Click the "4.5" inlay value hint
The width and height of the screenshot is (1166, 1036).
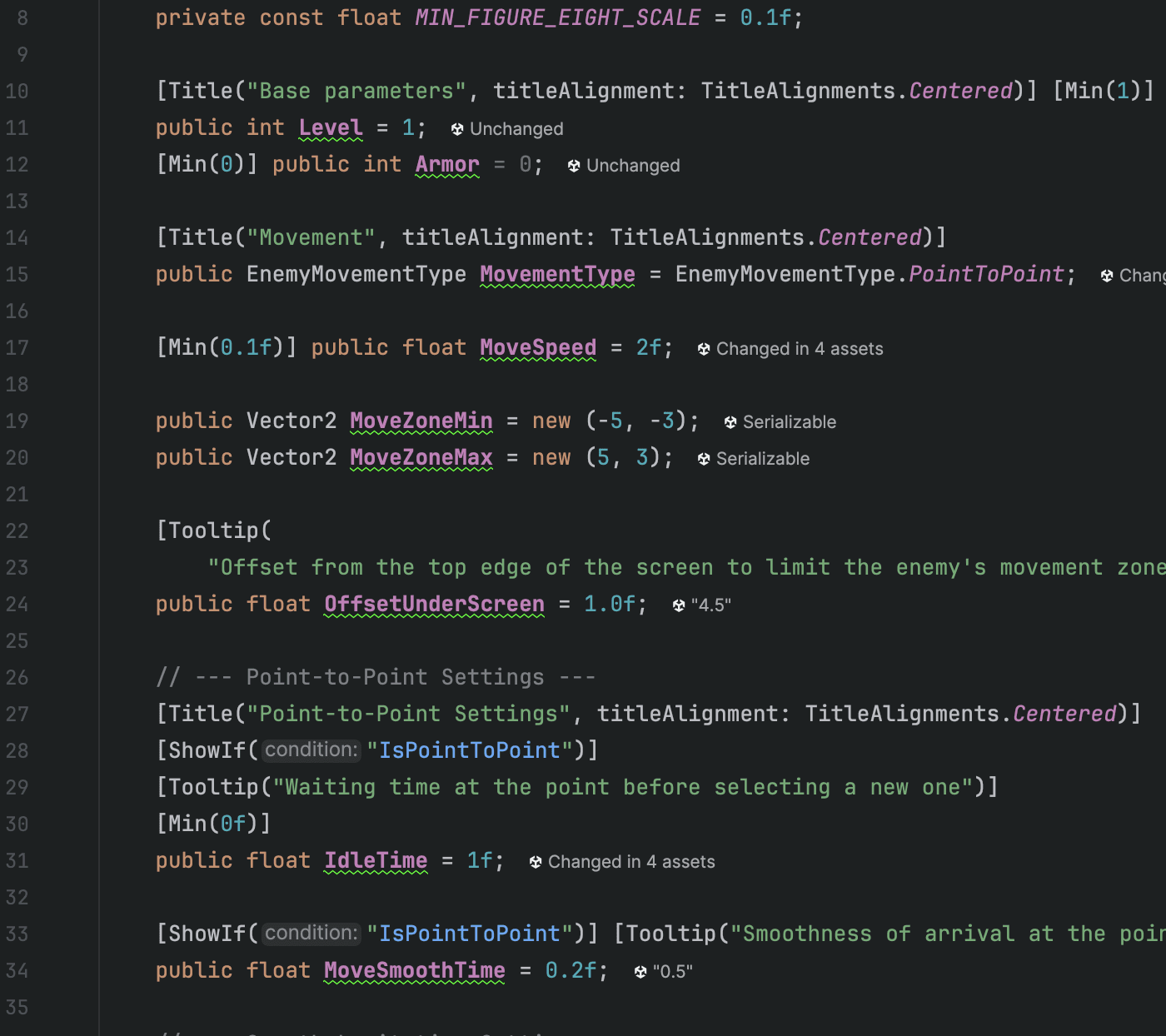click(x=711, y=605)
